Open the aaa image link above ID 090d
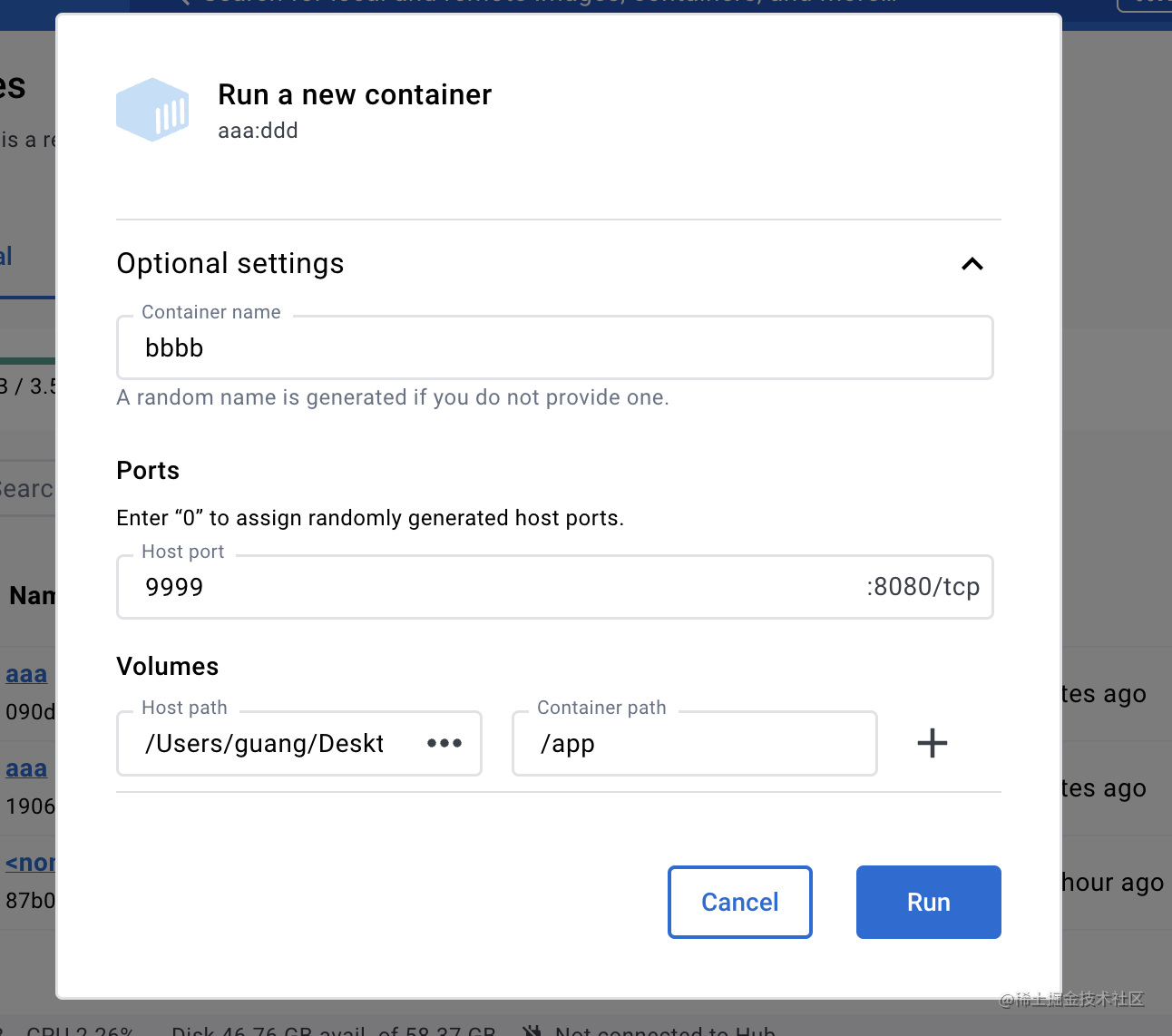The height and width of the screenshot is (1036, 1172). [x=26, y=675]
